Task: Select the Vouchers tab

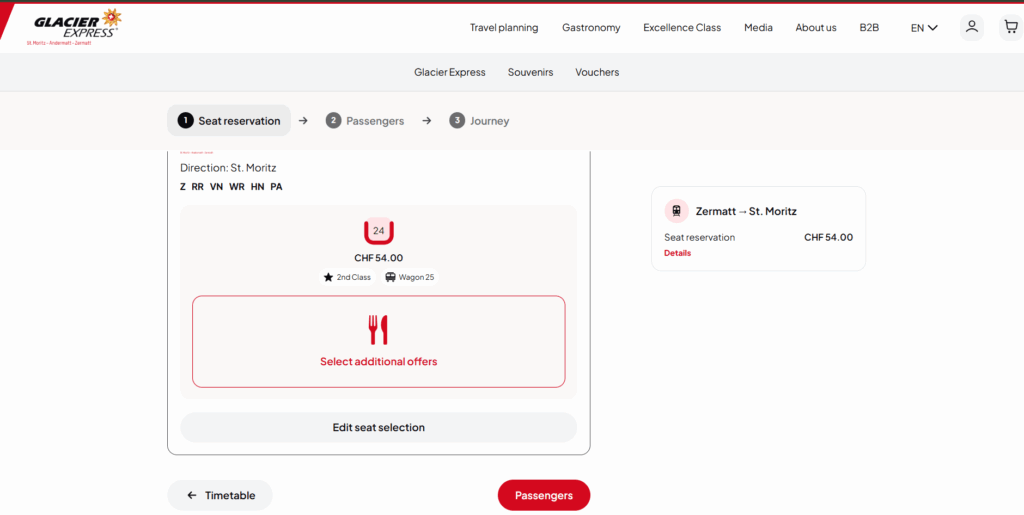Action: [597, 72]
